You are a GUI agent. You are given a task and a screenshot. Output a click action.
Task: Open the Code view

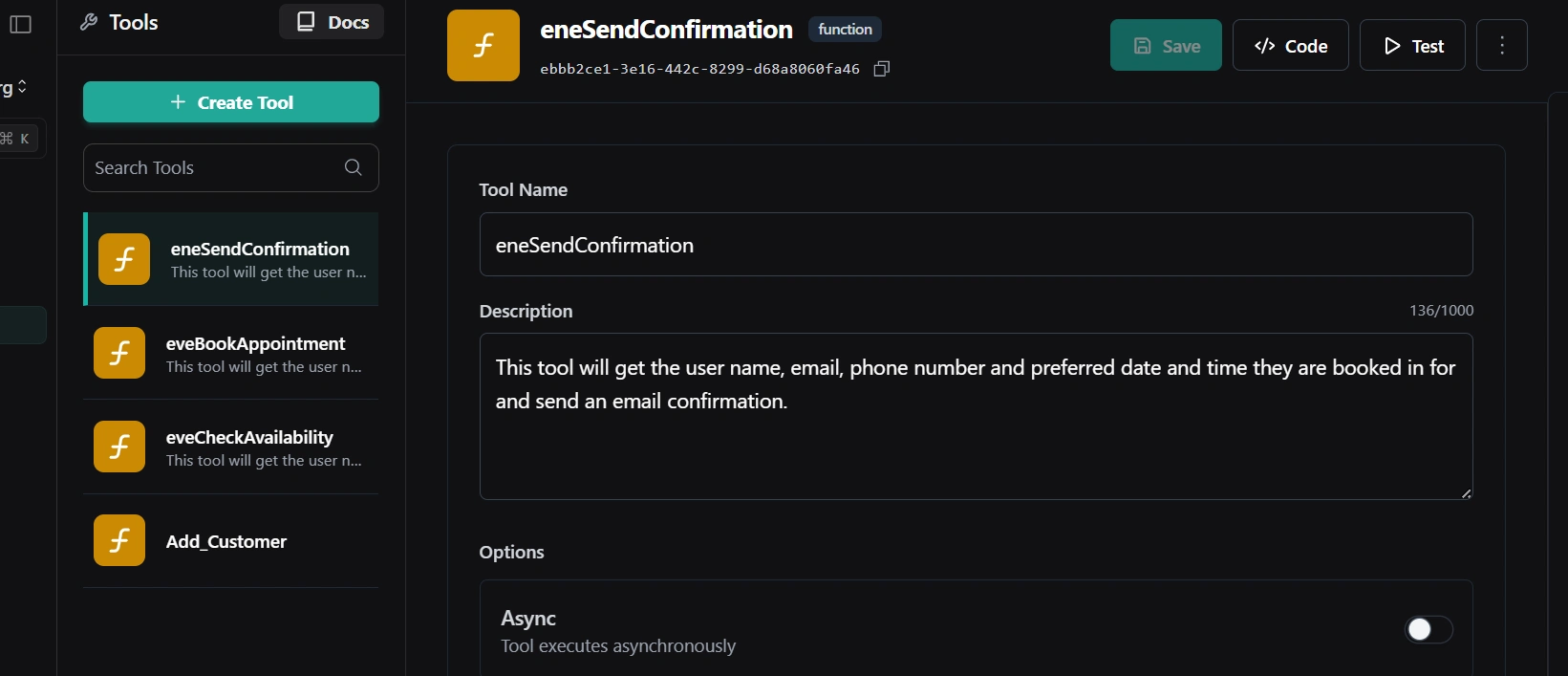pyautogui.click(x=1290, y=46)
